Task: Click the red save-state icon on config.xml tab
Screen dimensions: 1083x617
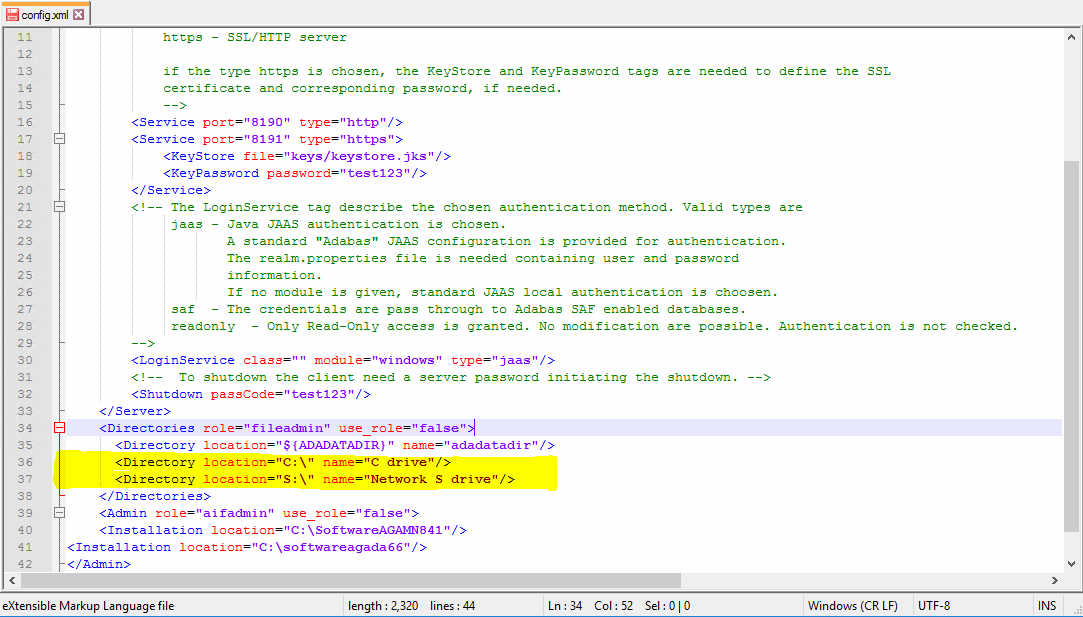Action: 13,15
